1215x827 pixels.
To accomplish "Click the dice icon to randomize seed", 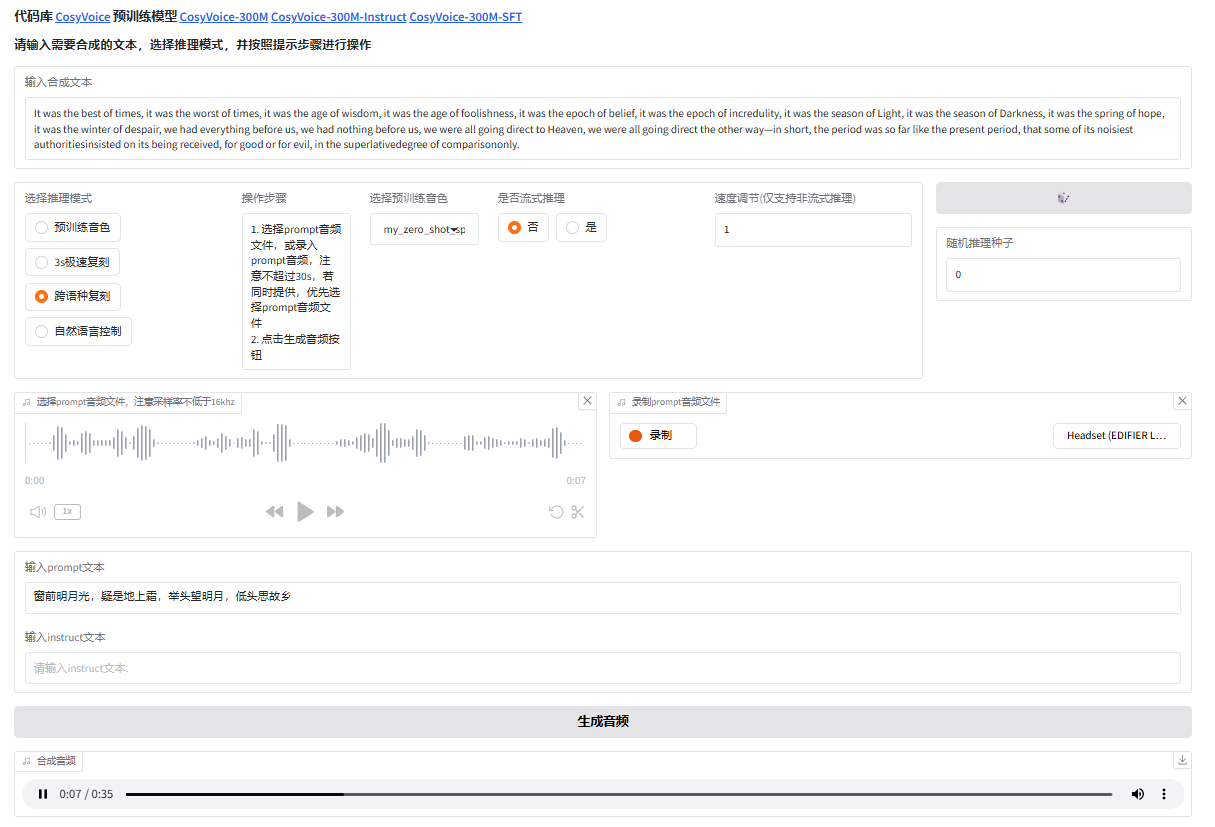I will (x=1063, y=197).
